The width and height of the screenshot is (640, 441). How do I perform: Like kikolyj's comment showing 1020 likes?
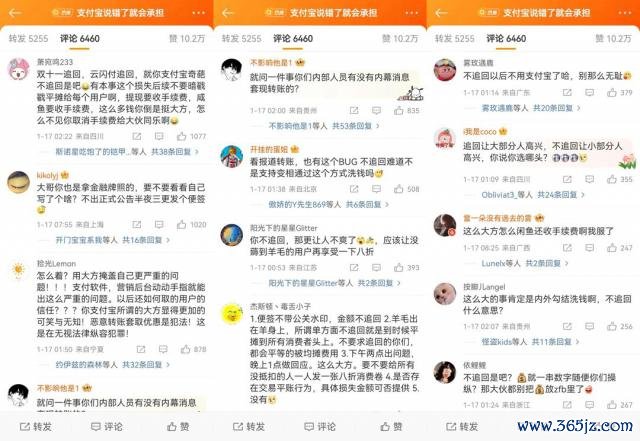tap(182, 224)
